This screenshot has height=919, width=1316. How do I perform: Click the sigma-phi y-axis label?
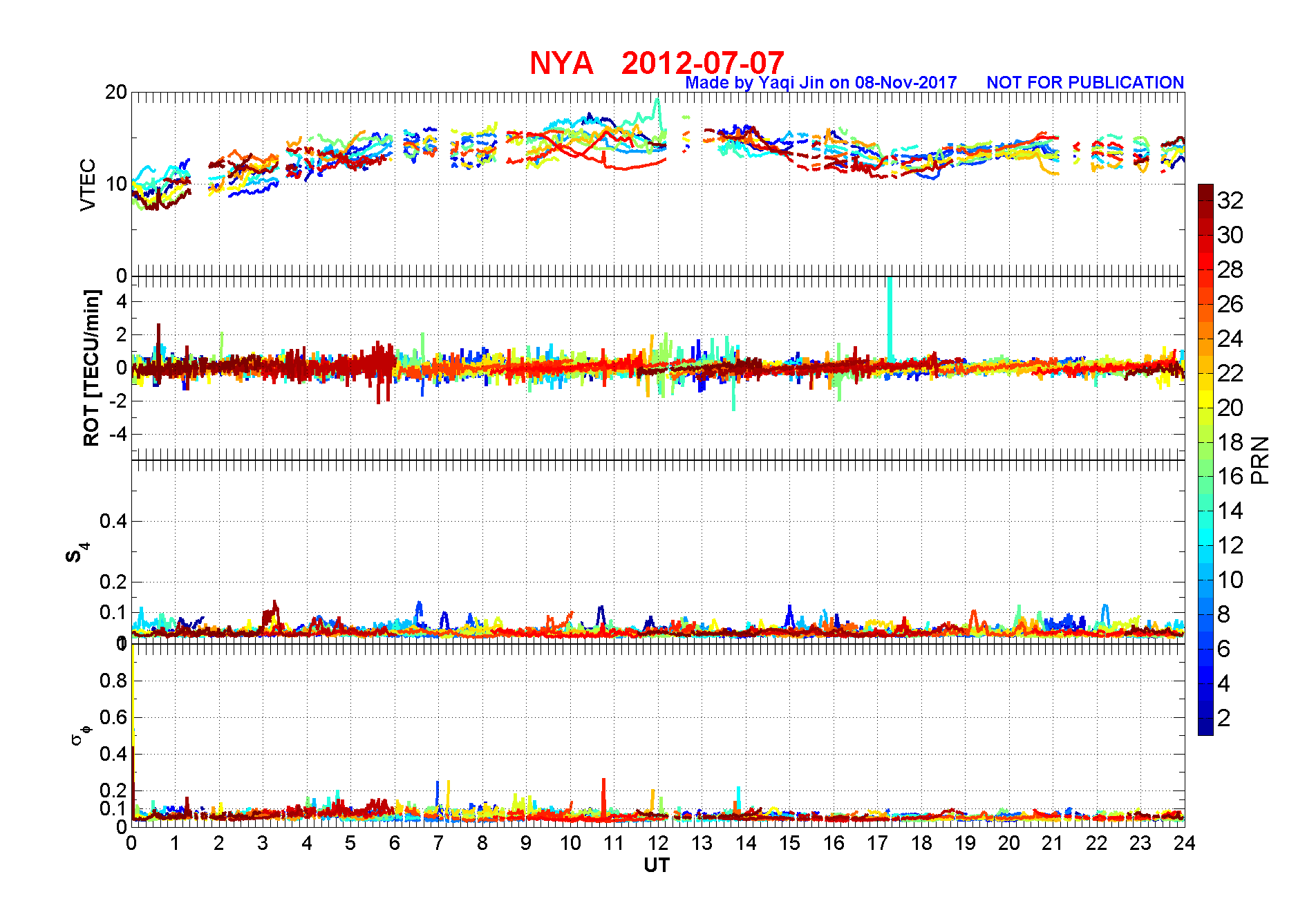pos(81,735)
